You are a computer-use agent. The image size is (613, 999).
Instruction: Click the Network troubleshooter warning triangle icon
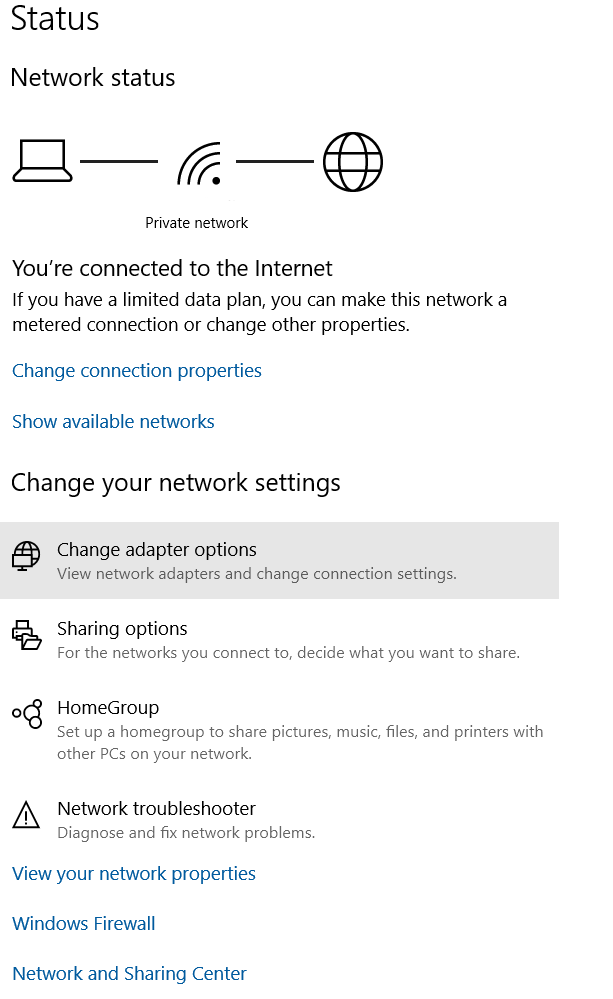[25, 815]
